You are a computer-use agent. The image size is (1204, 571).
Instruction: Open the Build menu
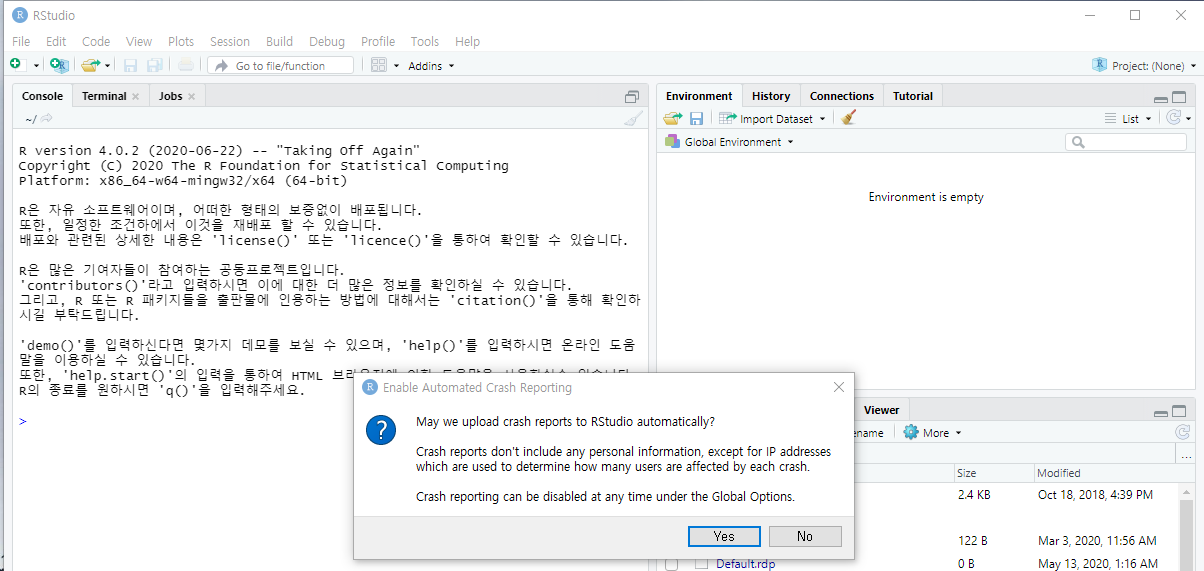tap(280, 41)
